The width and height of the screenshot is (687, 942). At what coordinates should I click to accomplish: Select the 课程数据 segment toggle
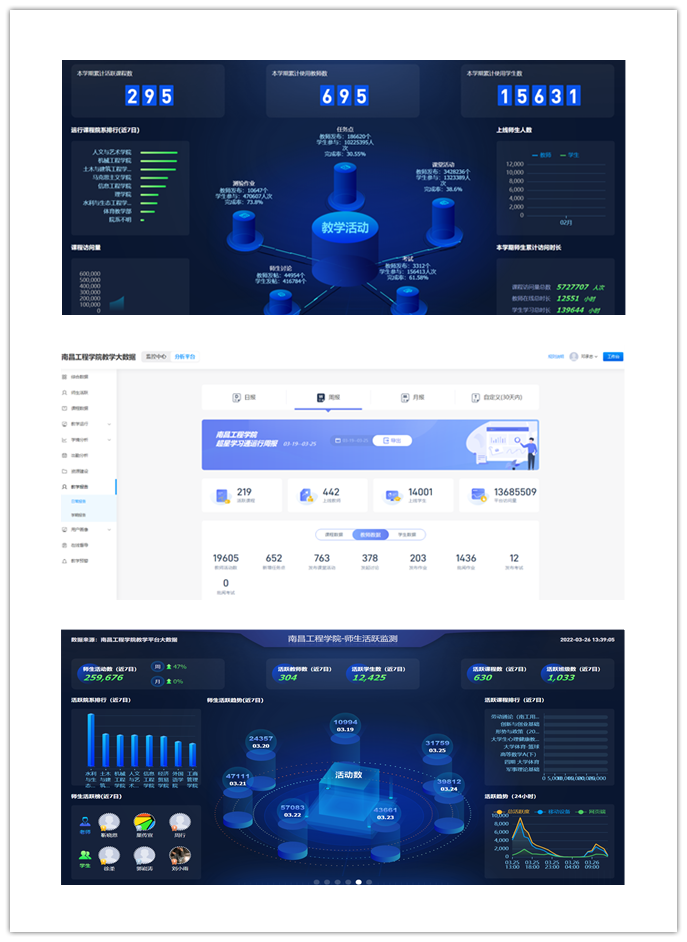[x=333, y=535]
